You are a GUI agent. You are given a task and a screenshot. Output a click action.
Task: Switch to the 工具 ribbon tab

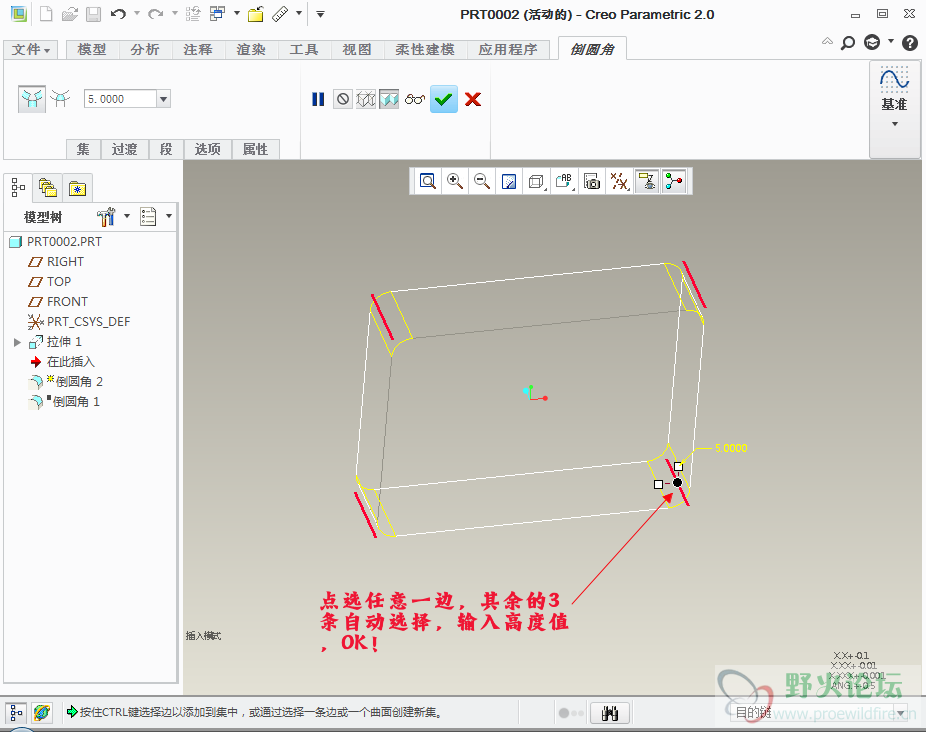[x=304, y=50]
